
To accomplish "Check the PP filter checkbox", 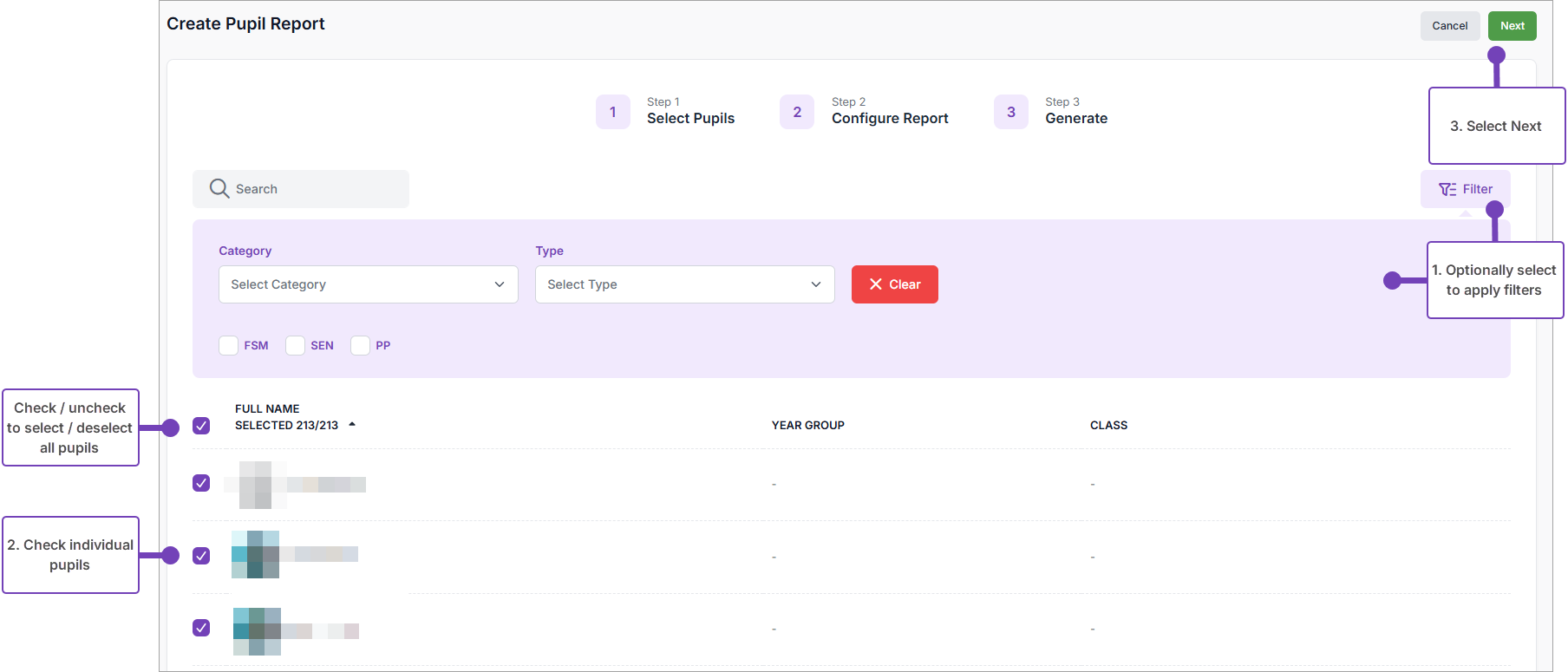I will click(x=360, y=345).
